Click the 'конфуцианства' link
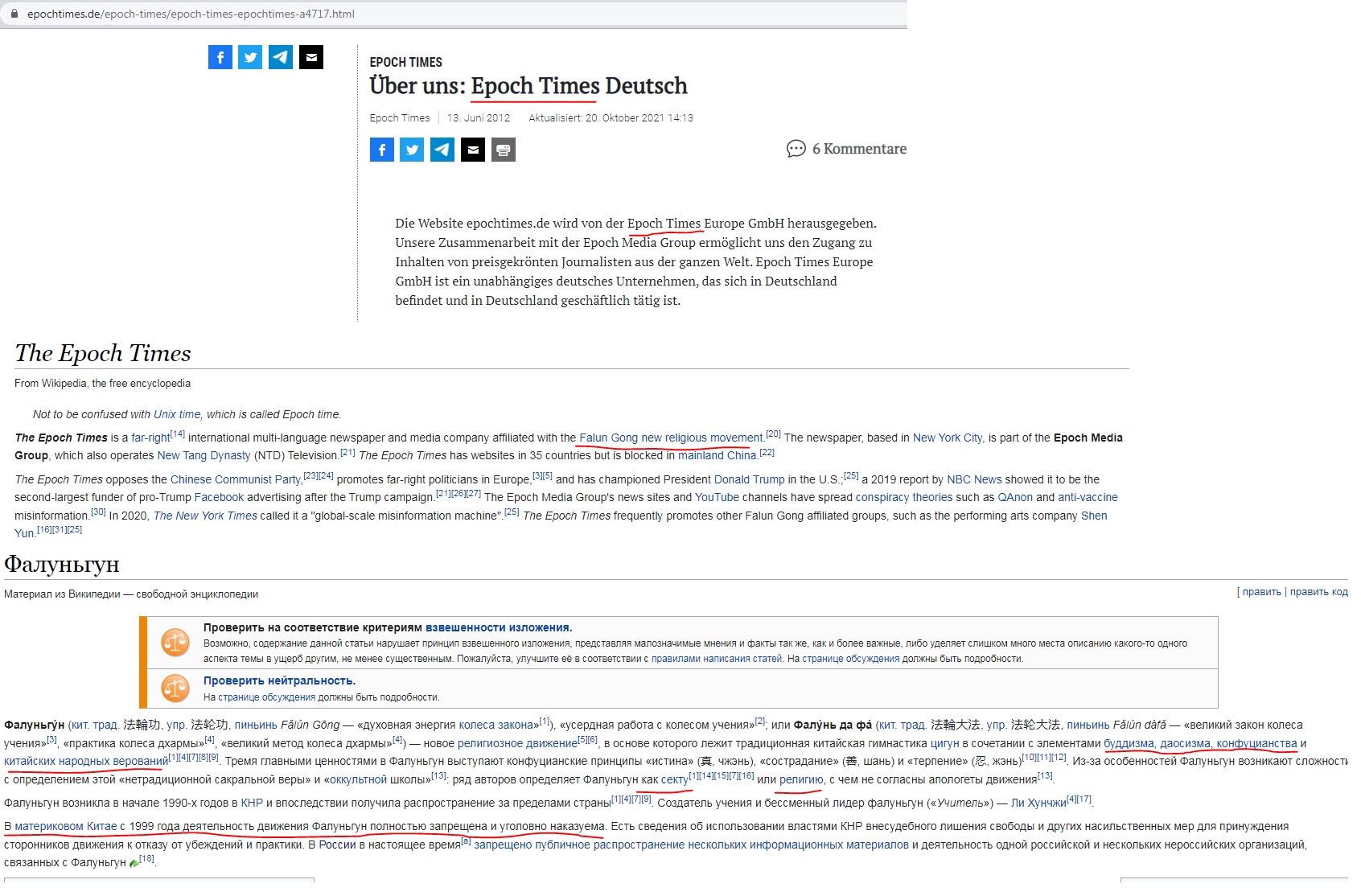1361x896 pixels. point(1256,743)
